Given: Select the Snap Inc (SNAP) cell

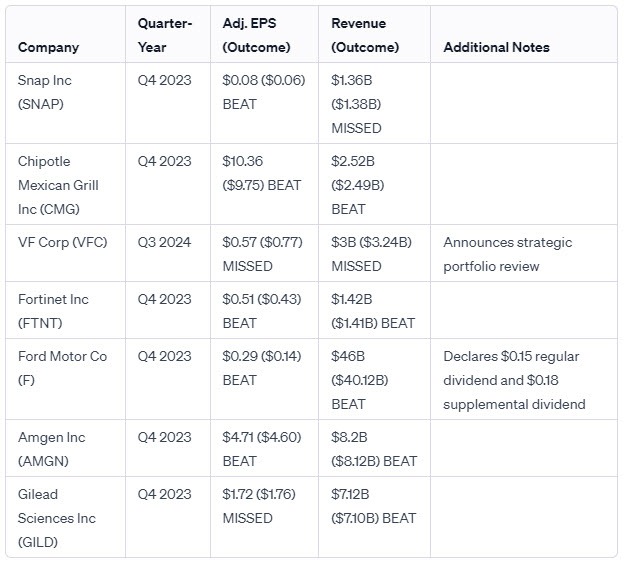Looking at the screenshot, I should click(x=45, y=90).
